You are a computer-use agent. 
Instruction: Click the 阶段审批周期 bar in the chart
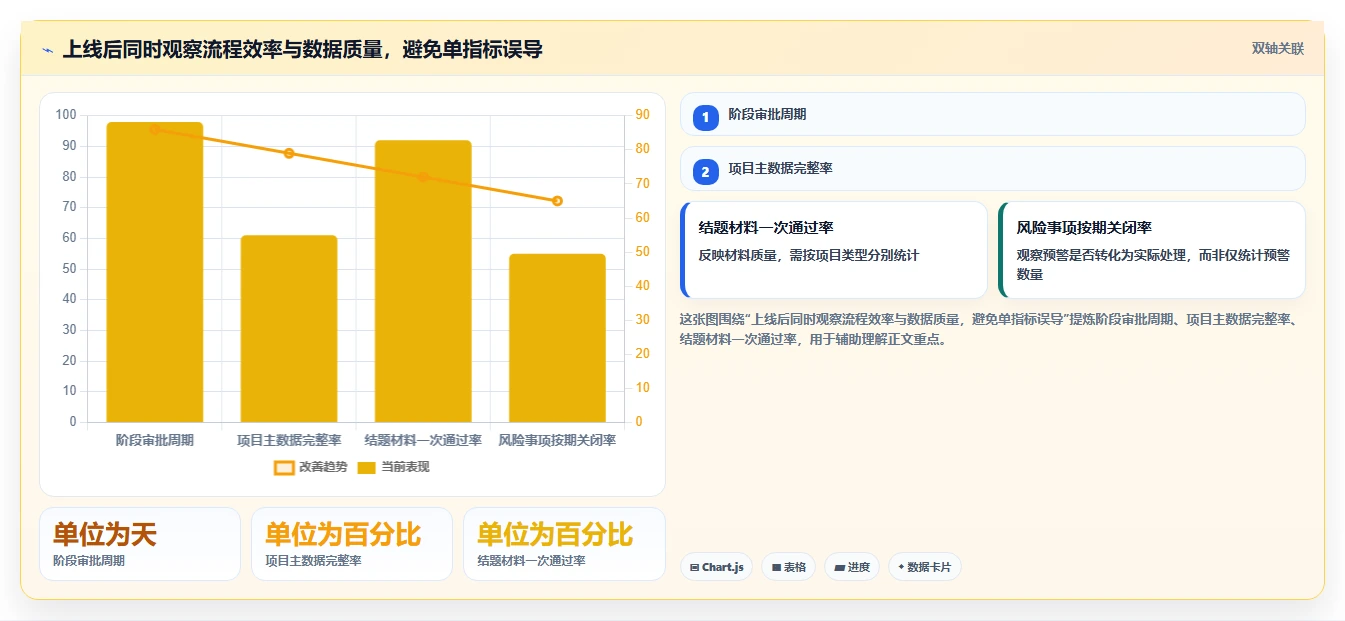coord(155,272)
